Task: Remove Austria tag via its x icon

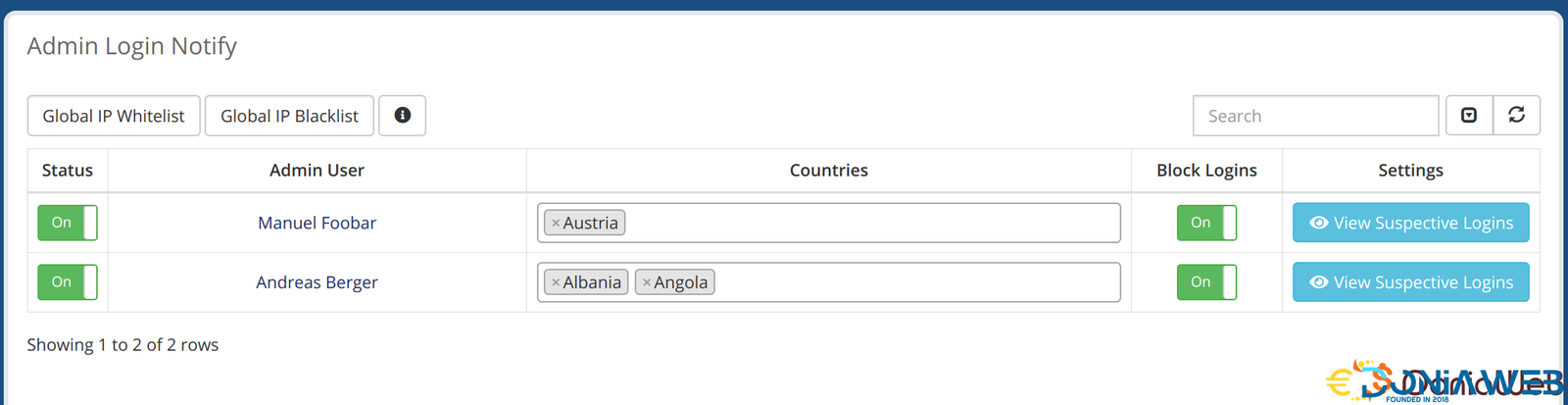Action: point(556,224)
